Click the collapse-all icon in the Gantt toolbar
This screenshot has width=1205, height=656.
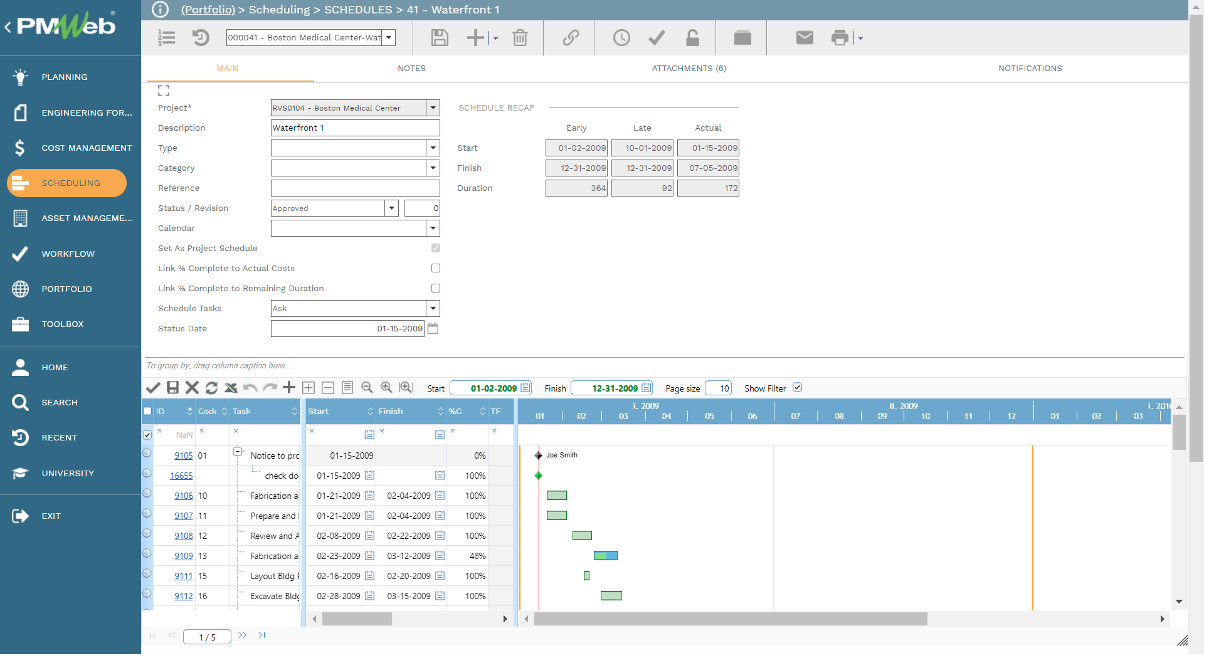pos(327,388)
